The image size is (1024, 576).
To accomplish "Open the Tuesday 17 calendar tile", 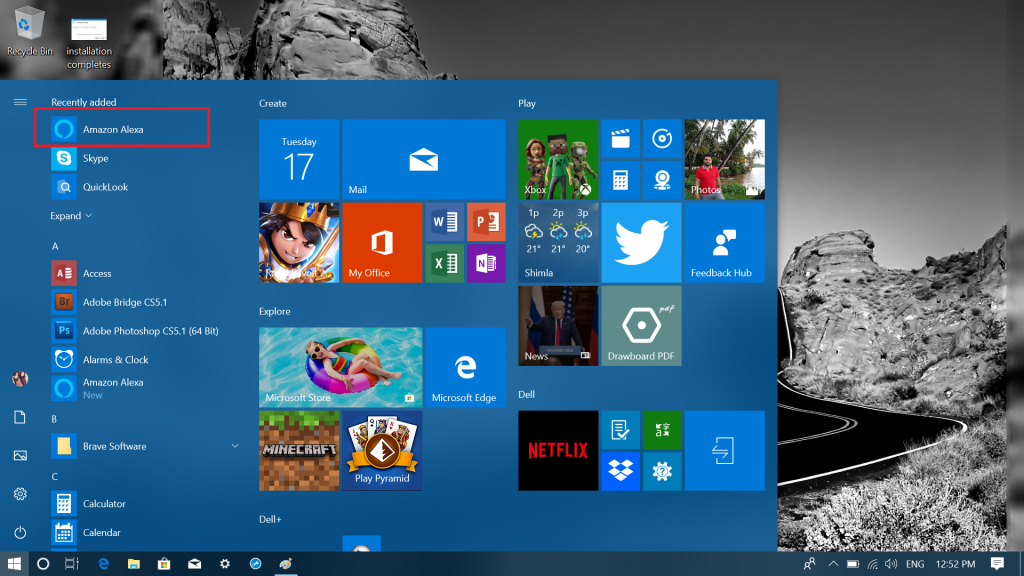I will point(299,159).
